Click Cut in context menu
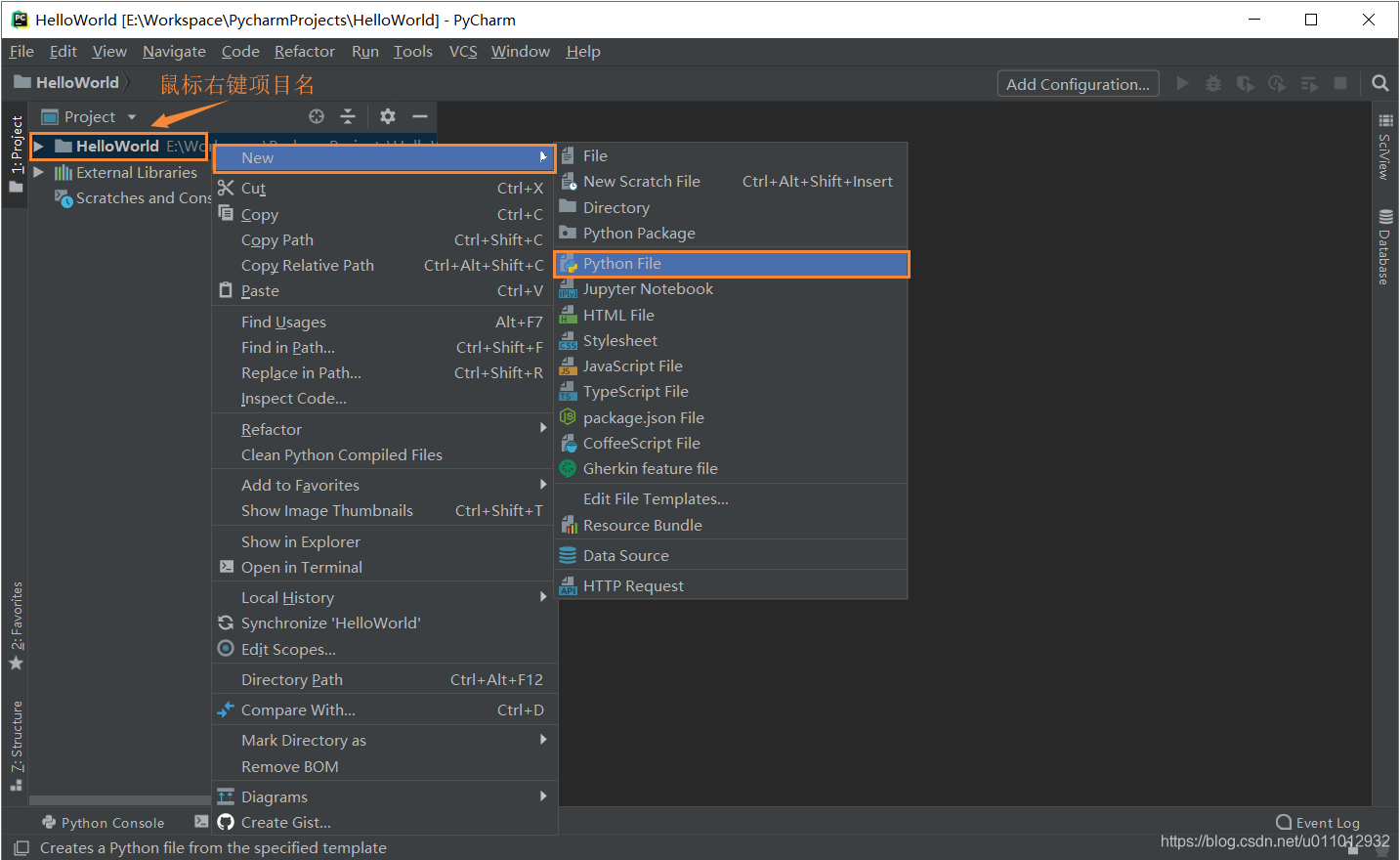1400x860 pixels. (384, 188)
